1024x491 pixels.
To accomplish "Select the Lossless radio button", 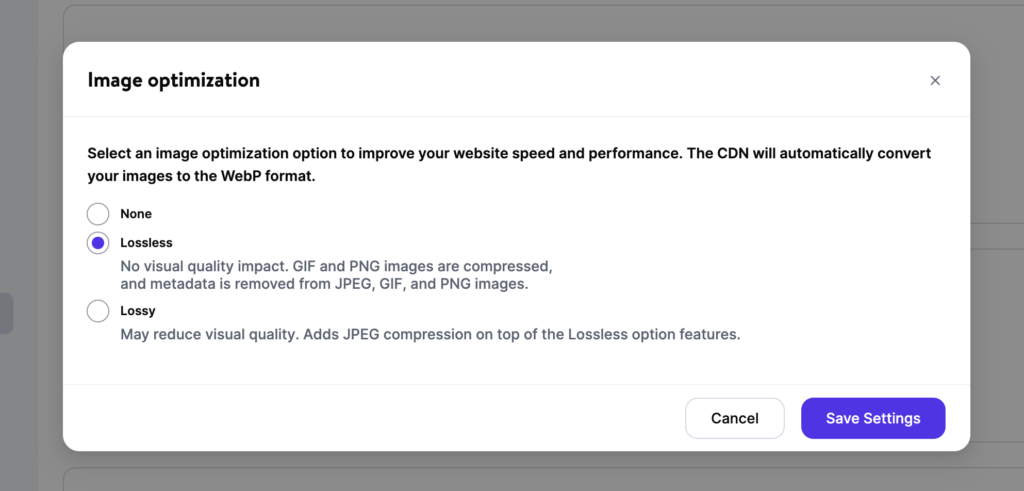I will (98, 243).
